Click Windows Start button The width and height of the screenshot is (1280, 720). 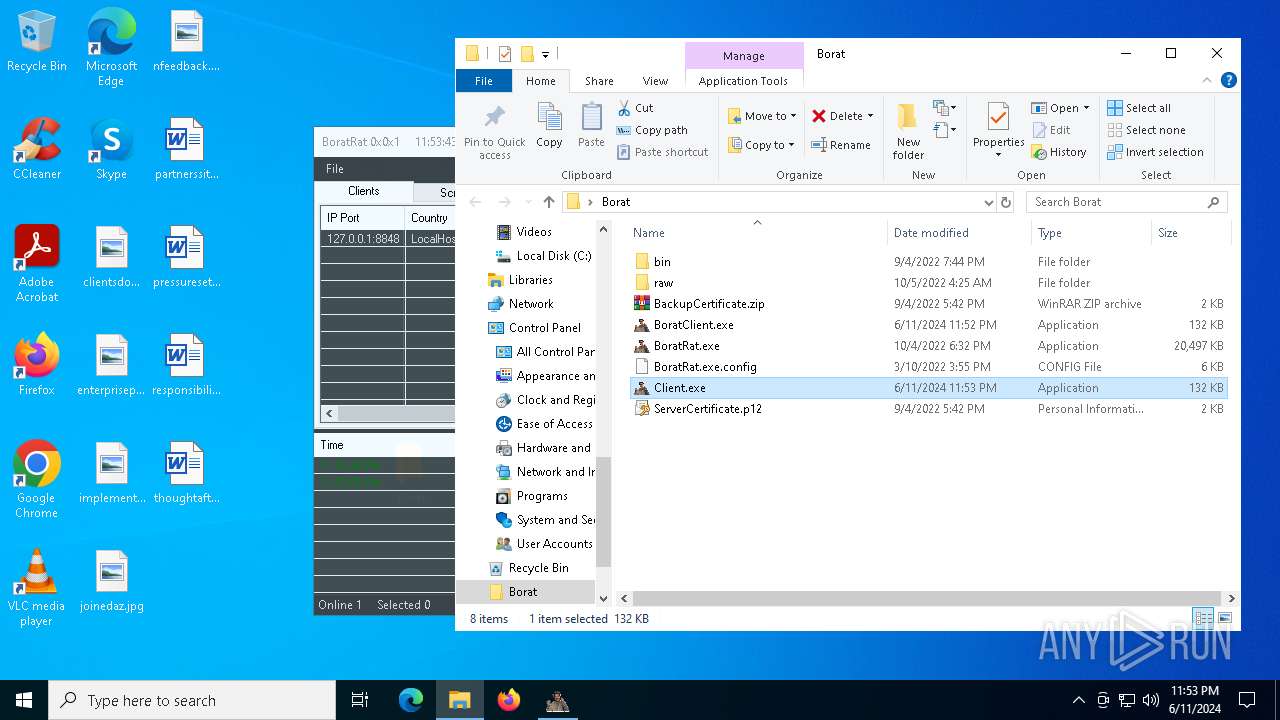pos(24,700)
